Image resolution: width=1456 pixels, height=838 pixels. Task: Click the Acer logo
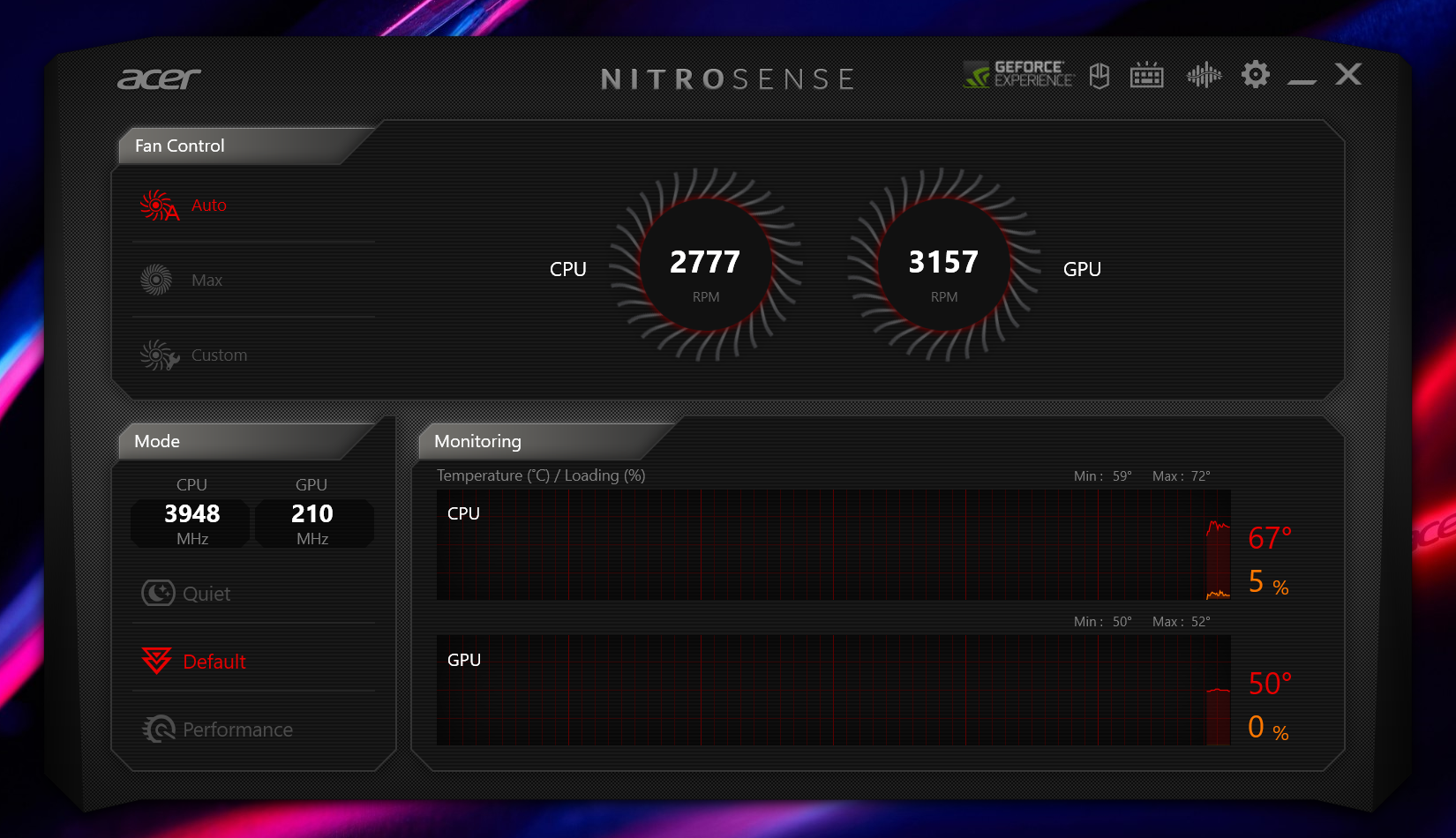(x=160, y=79)
